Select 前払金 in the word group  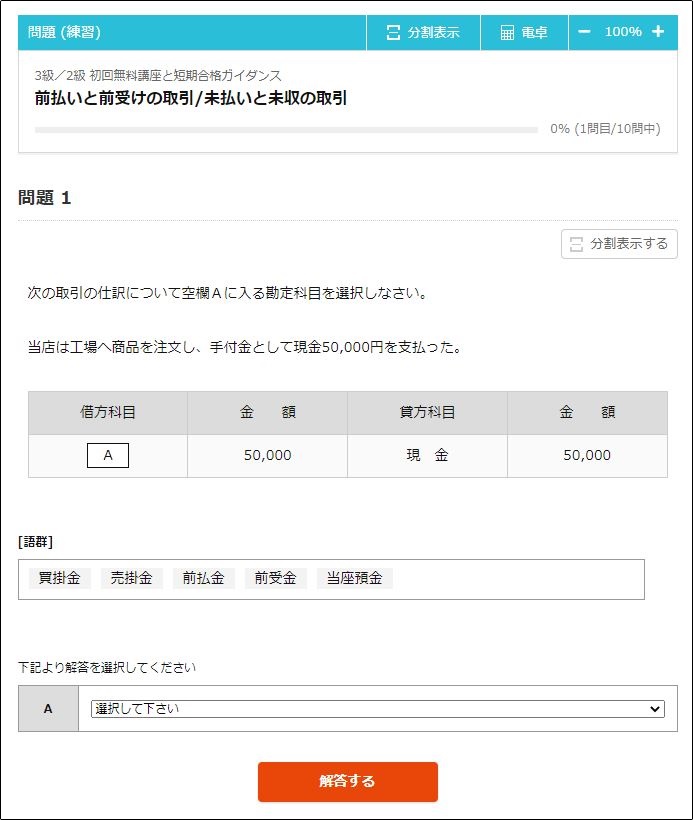[x=203, y=578]
